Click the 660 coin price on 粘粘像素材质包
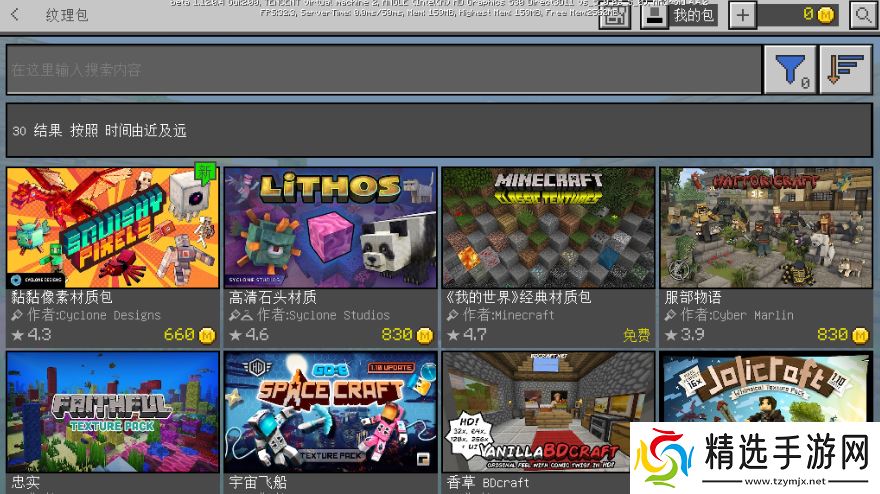 coord(188,335)
